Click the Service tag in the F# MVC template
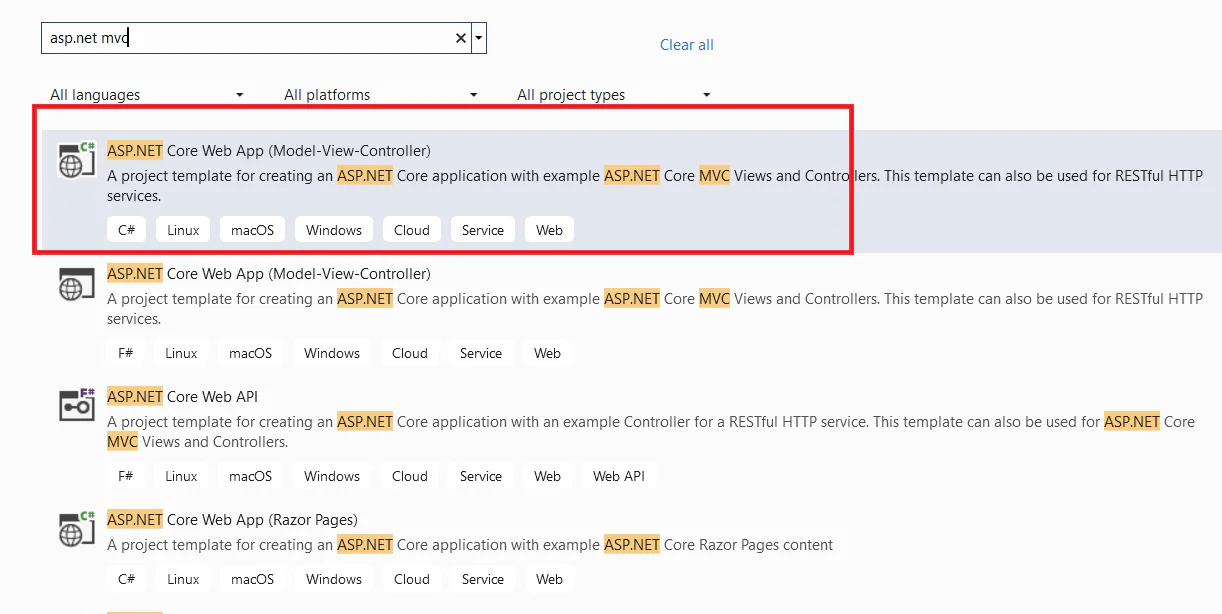1222x614 pixels. point(481,353)
